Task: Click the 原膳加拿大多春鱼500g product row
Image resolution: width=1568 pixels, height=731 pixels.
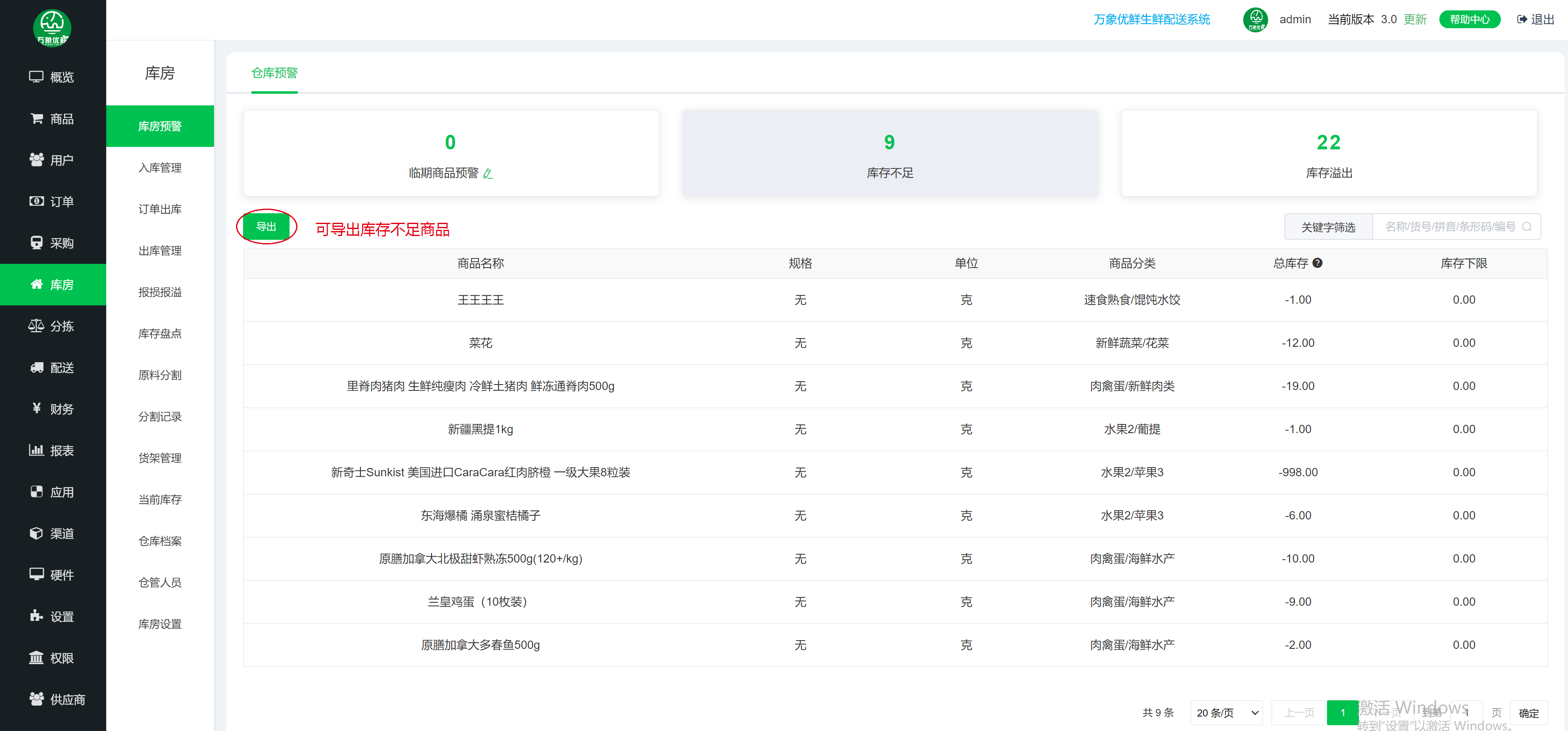Action: [896, 645]
